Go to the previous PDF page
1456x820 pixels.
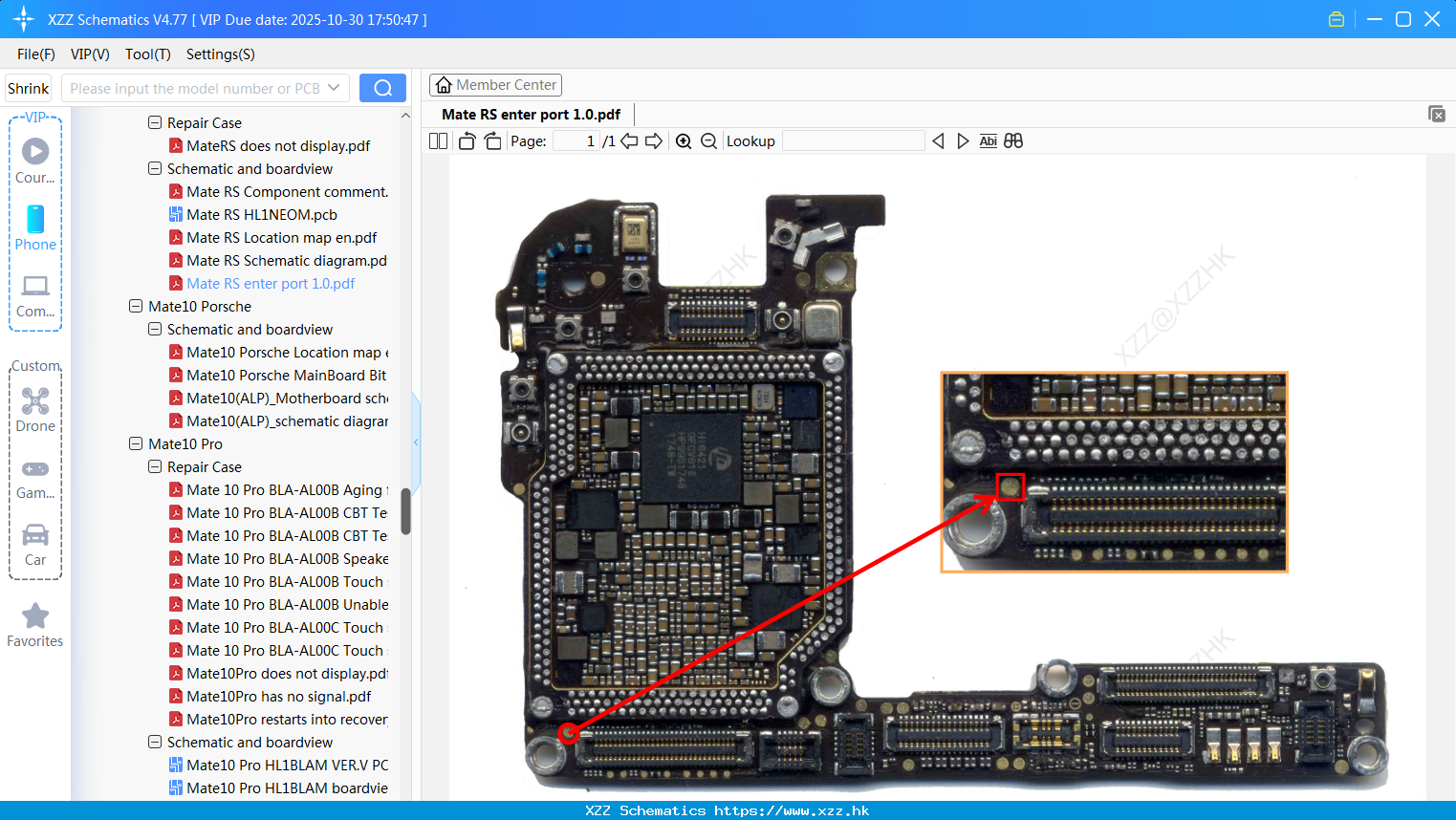click(x=629, y=141)
